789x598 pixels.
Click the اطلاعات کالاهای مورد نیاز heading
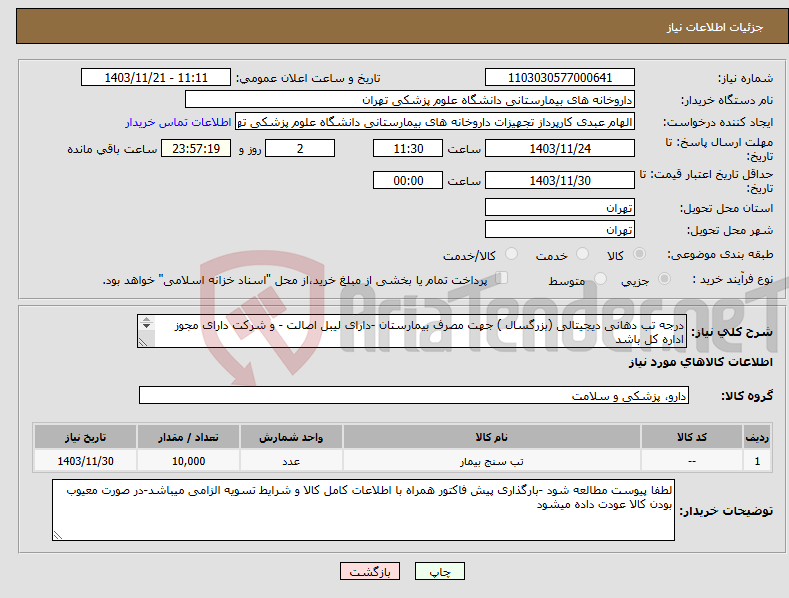[x=700, y=362]
